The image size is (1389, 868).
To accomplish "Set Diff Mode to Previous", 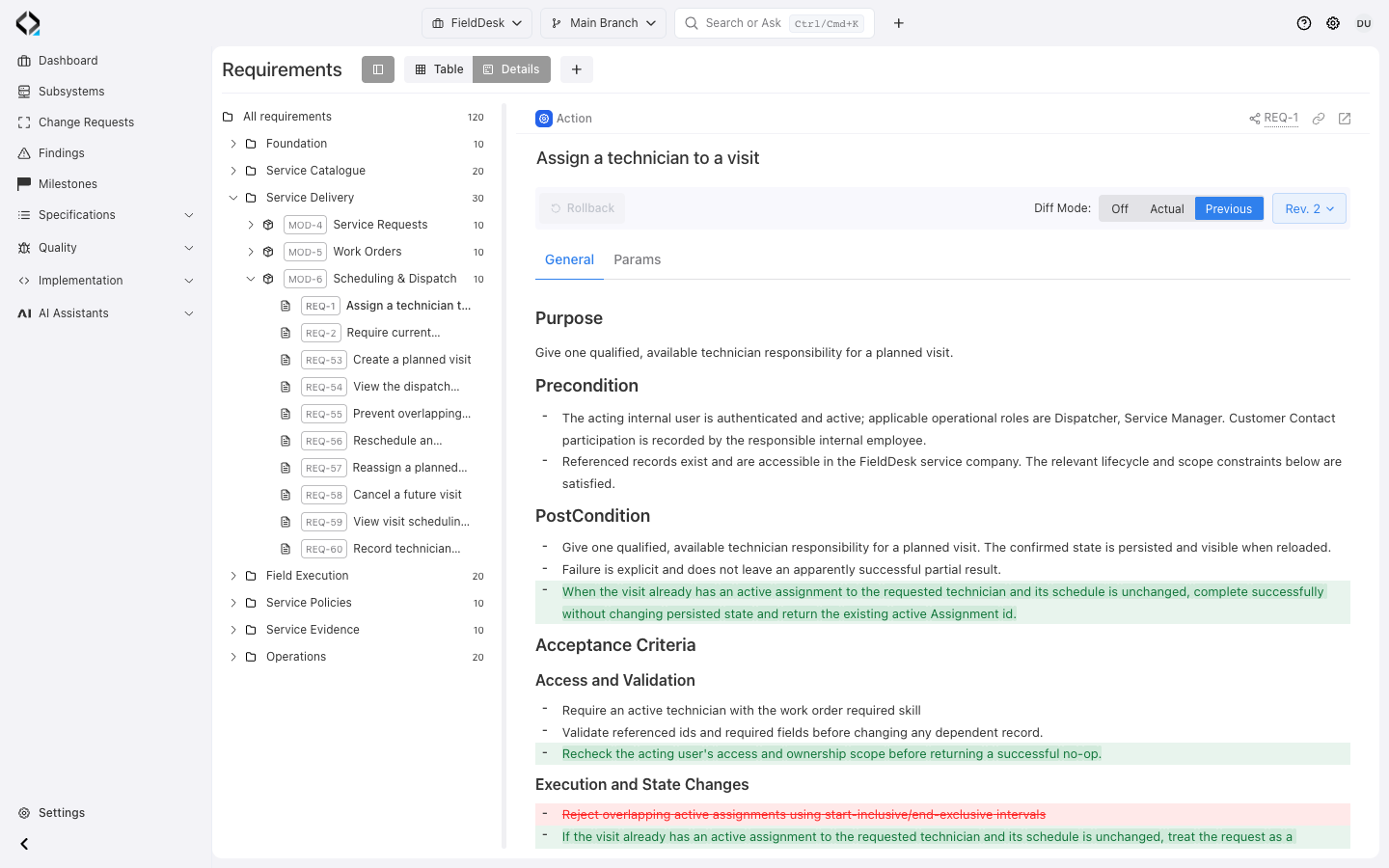I will 1229,208.
